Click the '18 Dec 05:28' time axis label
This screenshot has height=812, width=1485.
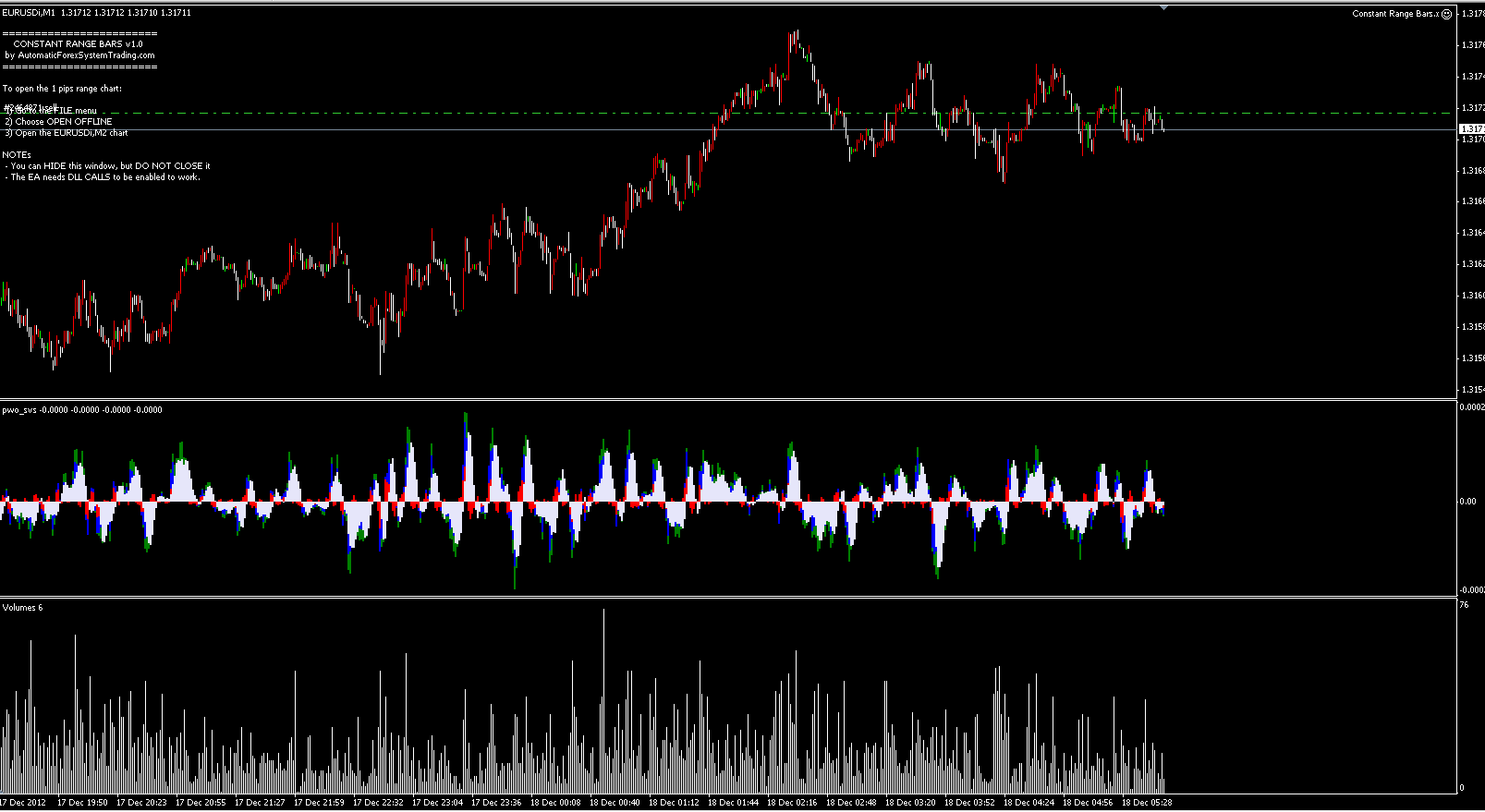(x=1148, y=803)
